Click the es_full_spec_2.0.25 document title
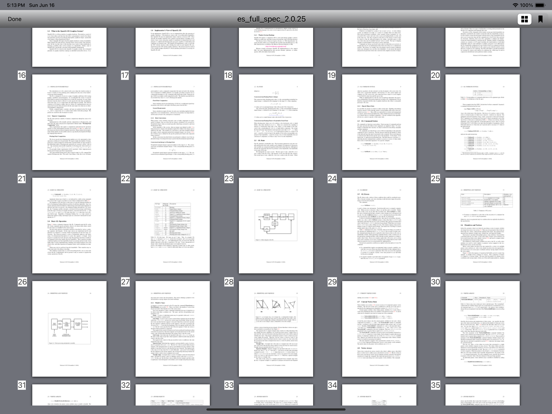 tap(271, 19)
